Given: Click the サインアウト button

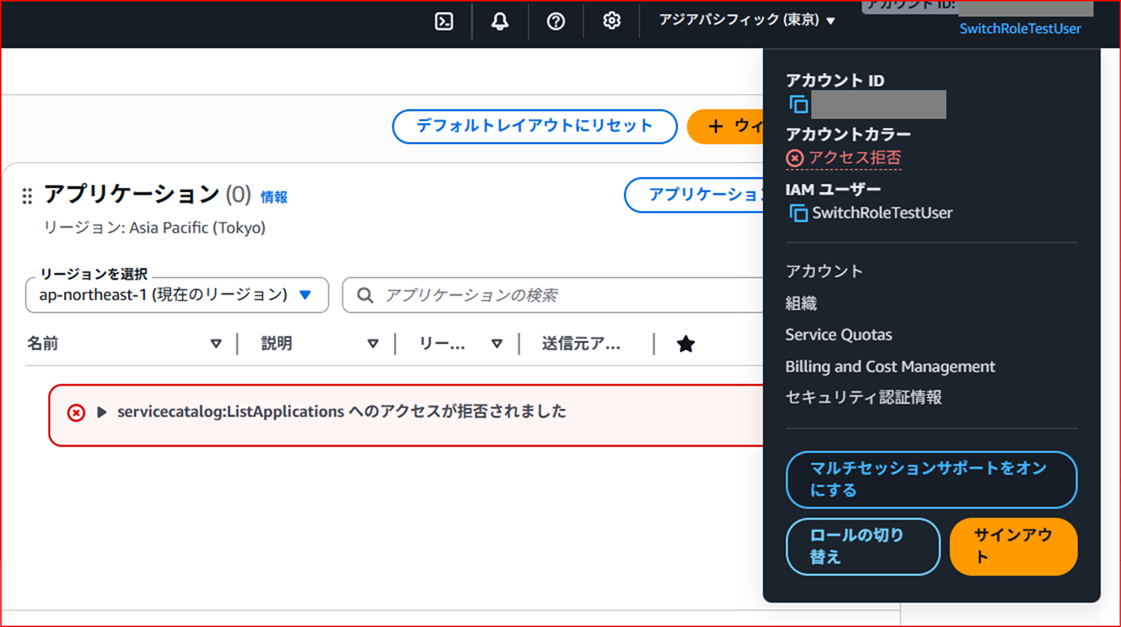Looking at the screenshot, I should pyautogui.click(x=1013, y=546).
